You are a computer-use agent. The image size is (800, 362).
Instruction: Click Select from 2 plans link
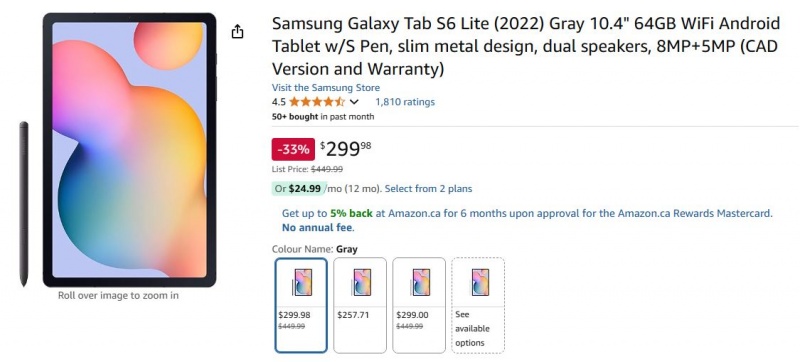[x=428, y=189]
